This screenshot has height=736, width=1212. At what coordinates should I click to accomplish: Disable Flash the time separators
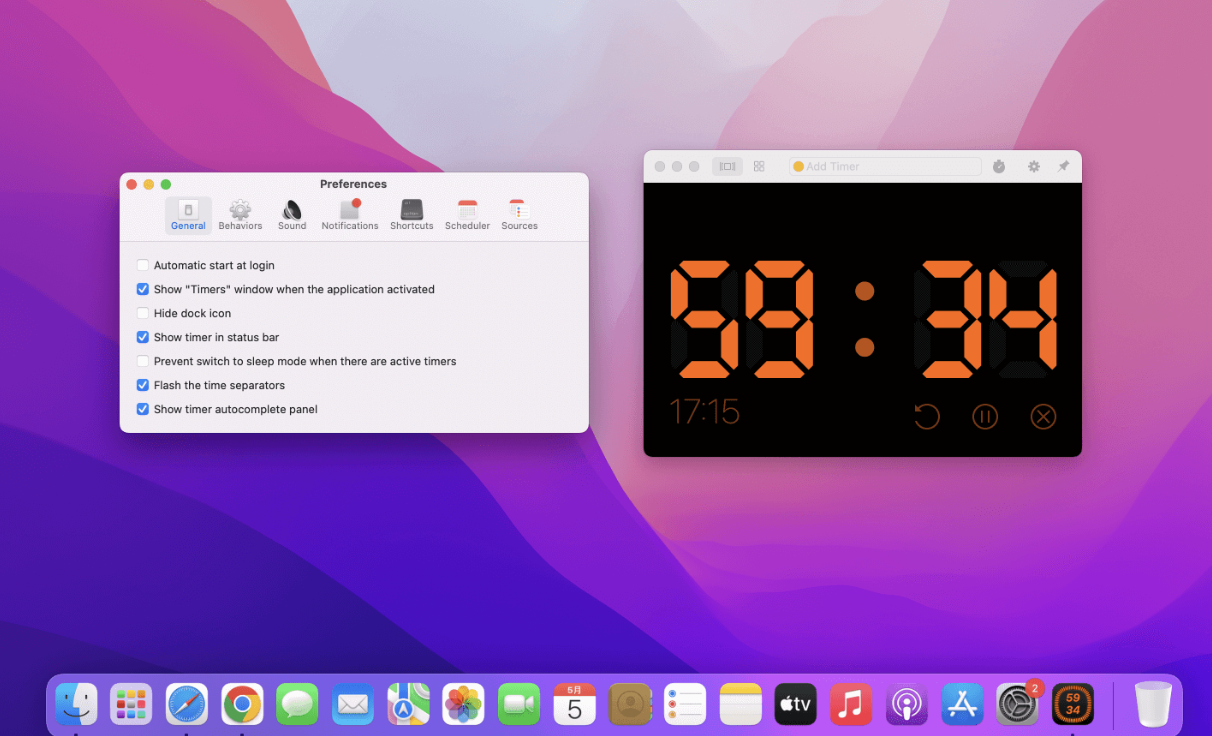(x=143, y=385)
